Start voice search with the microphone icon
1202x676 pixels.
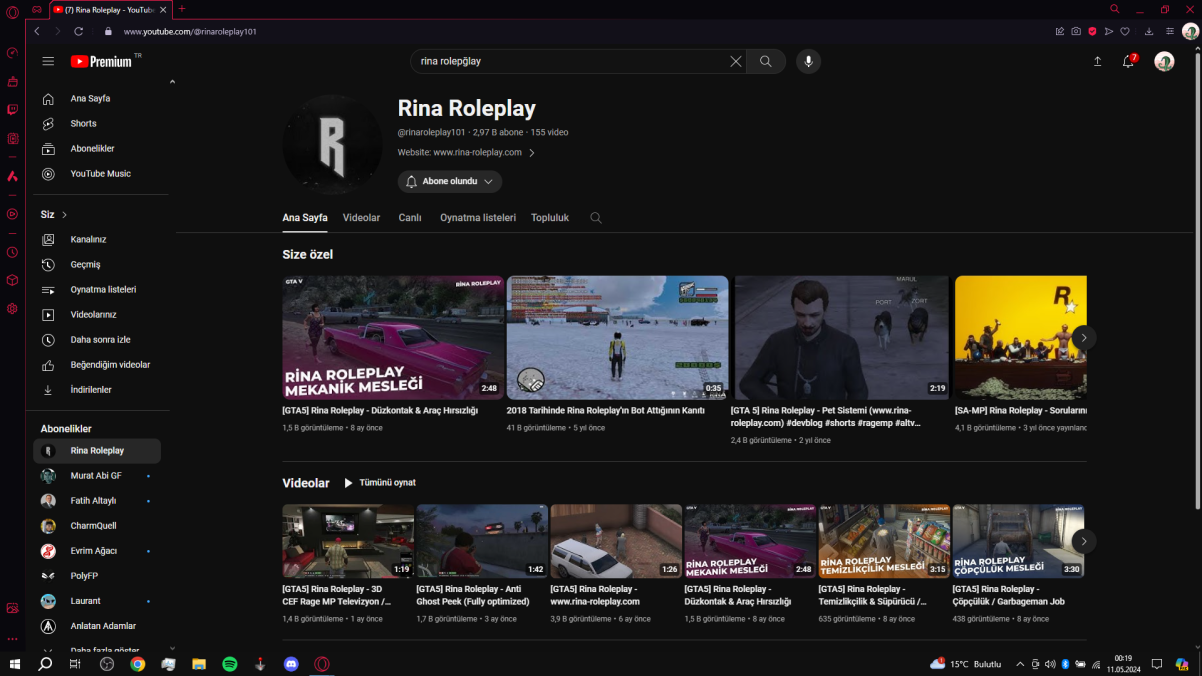click(x=808, y=61)
